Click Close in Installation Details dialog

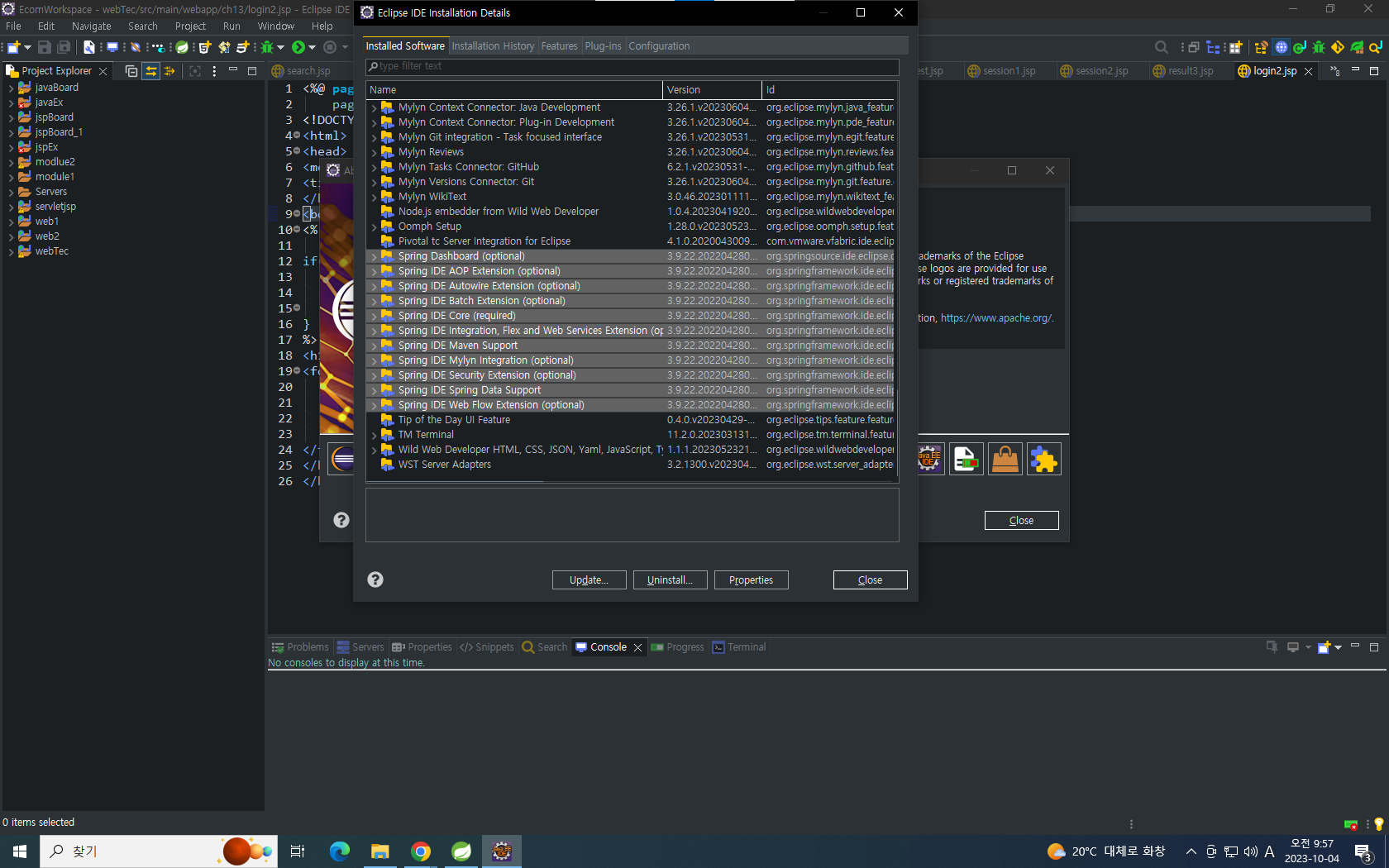(x=870, y=580)
